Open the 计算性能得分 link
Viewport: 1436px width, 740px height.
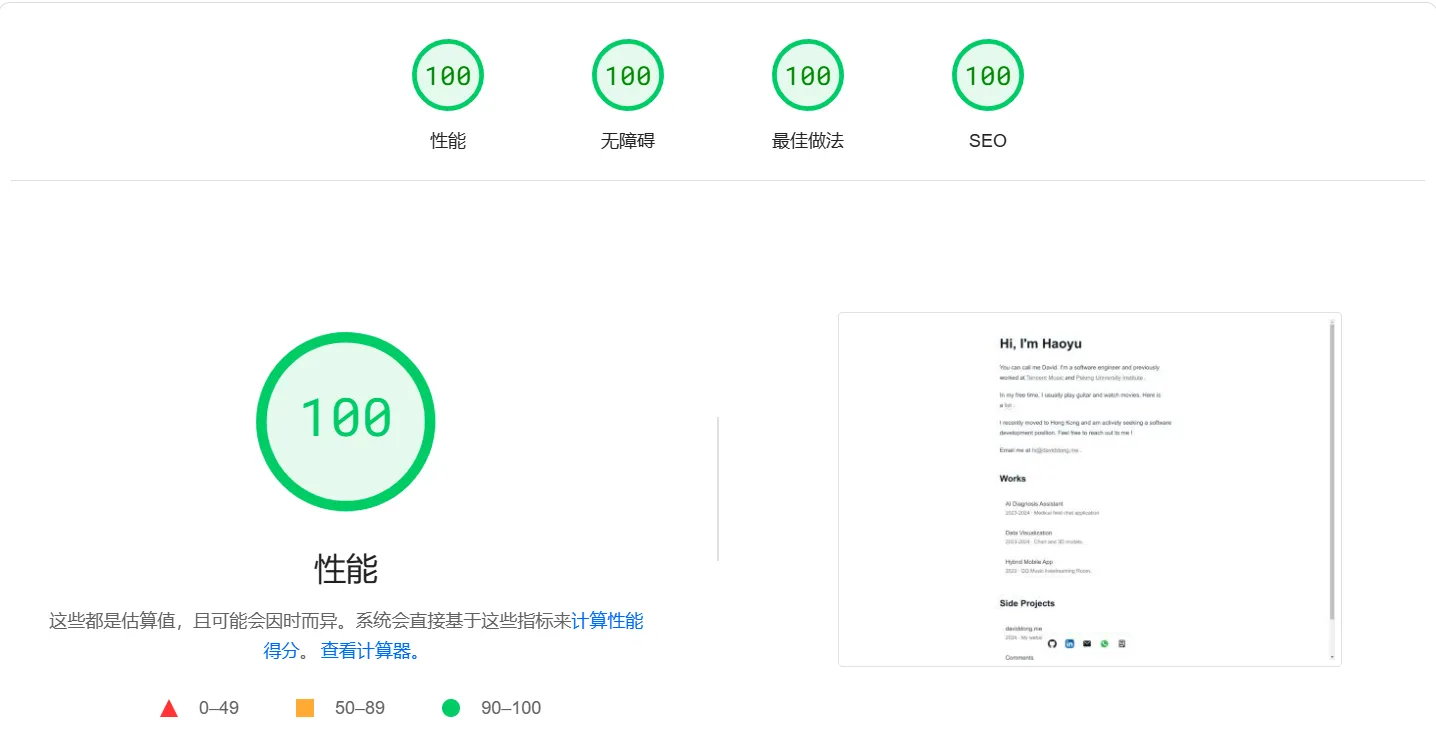pyautogui.click(x=608, y=621)
